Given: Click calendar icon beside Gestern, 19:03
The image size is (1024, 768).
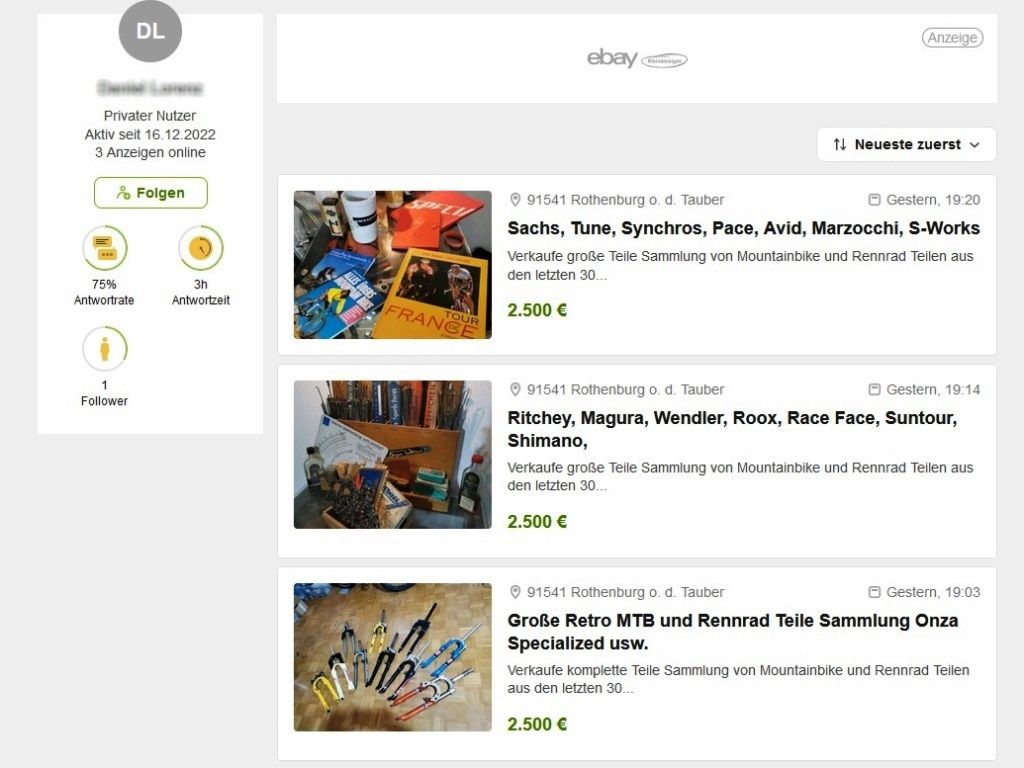Looking at the screenshot, I should click(874, 592).
